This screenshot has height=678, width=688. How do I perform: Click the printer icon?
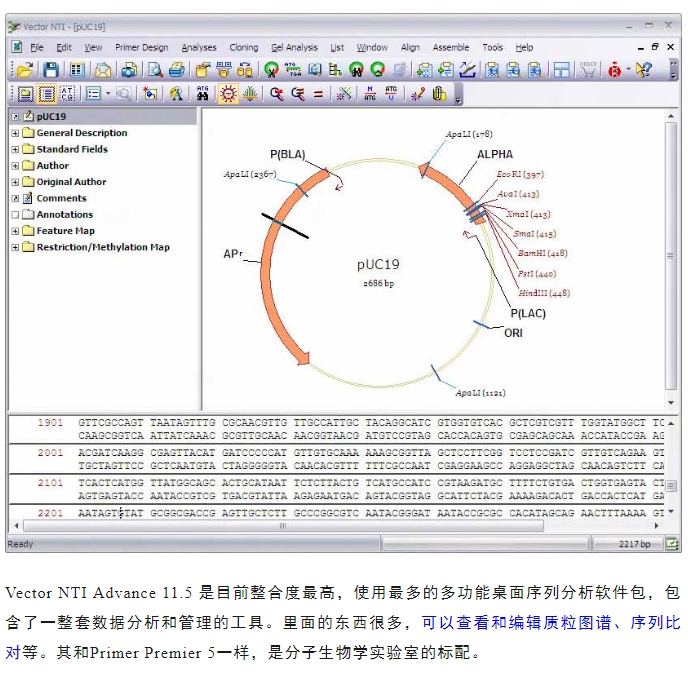coord(177,70)
